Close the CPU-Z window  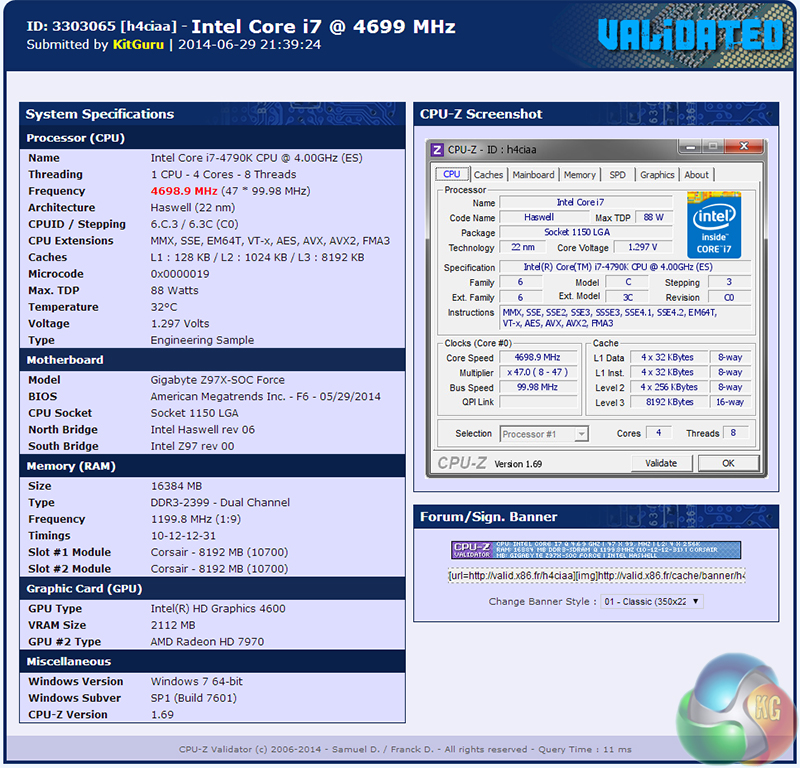click(744, 147)
